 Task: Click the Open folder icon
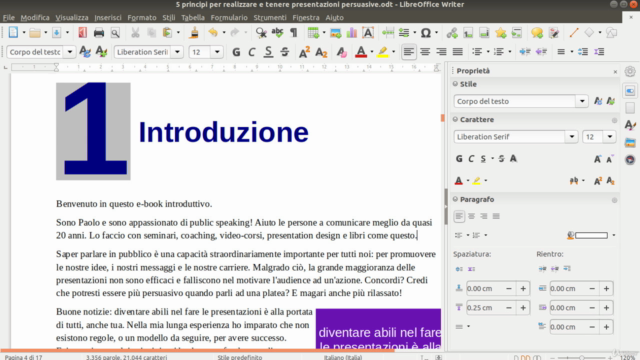pos(35,33)
